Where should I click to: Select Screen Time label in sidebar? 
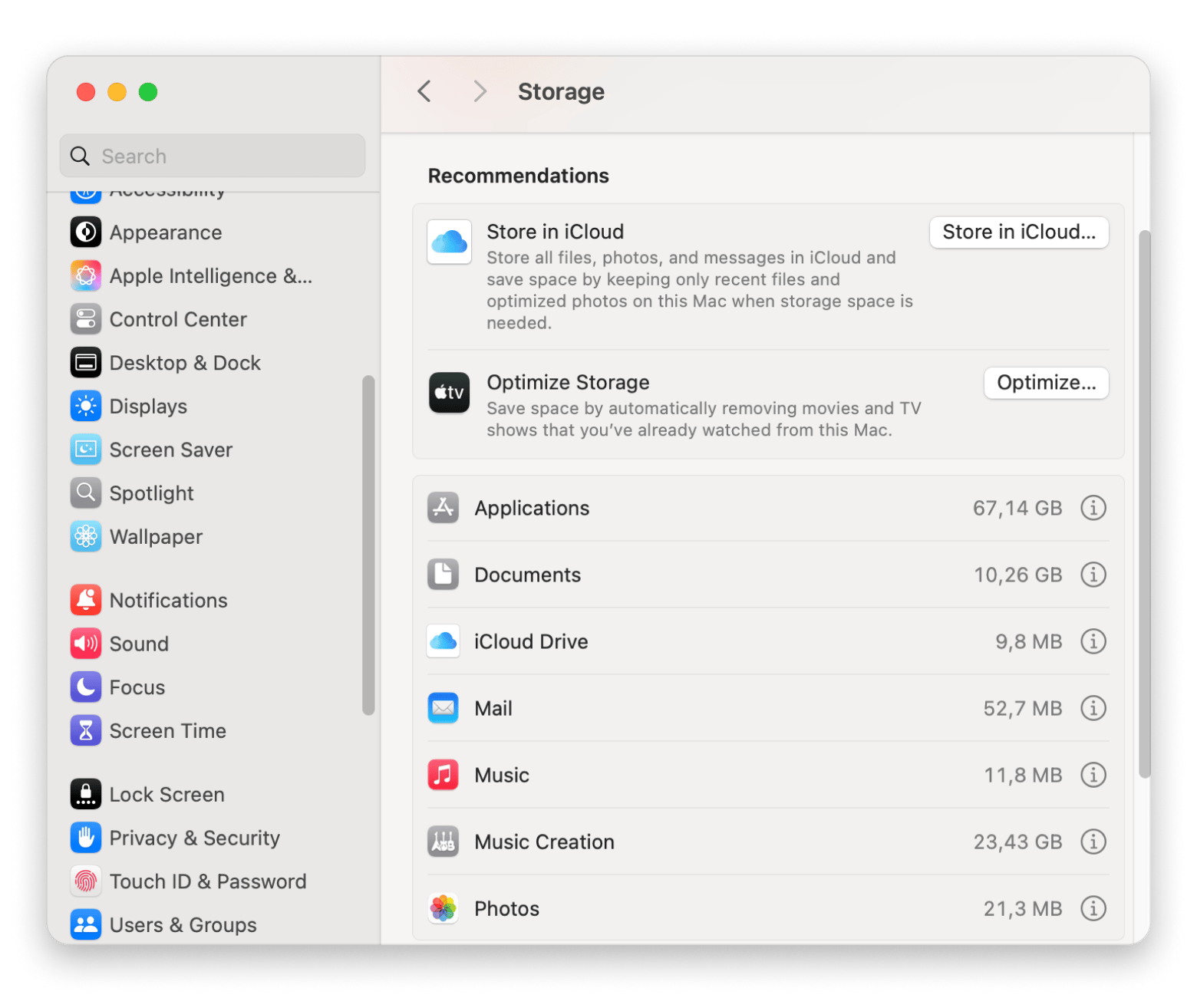(x=168, y=730)
